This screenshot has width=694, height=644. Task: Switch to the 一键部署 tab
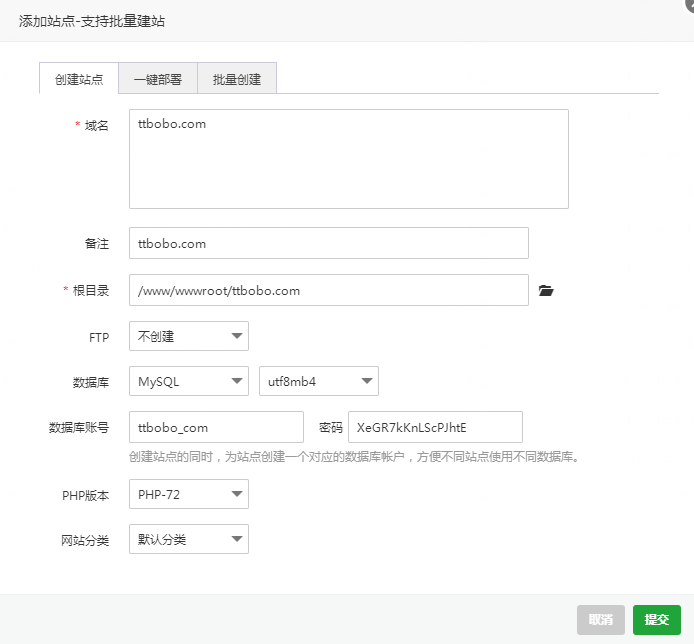click(158, 79)
